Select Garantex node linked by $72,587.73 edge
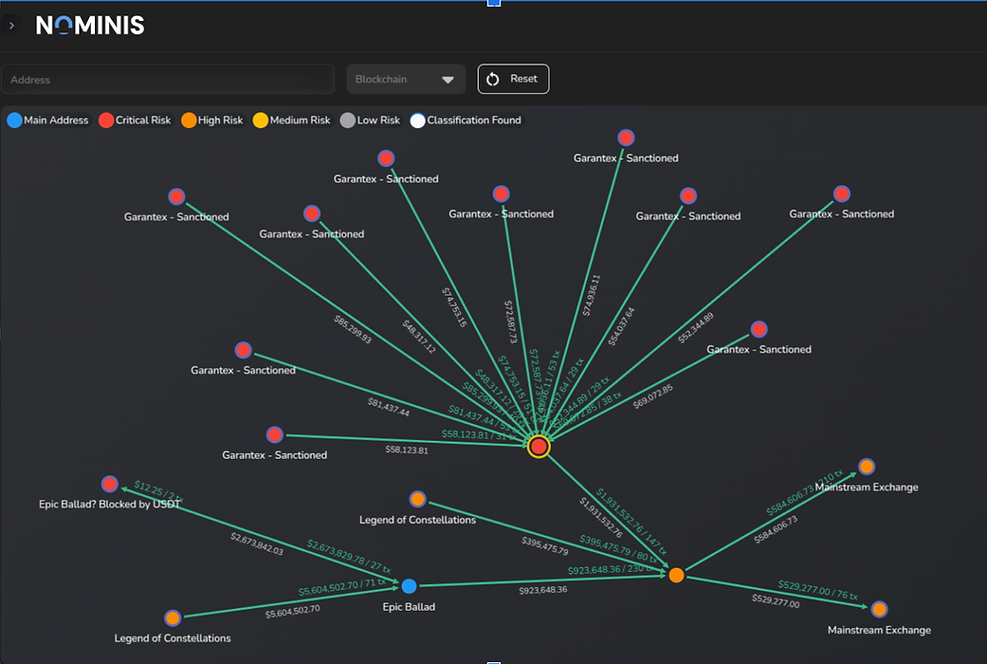Viewport: 987px width, 664px height. click(501, 194)
